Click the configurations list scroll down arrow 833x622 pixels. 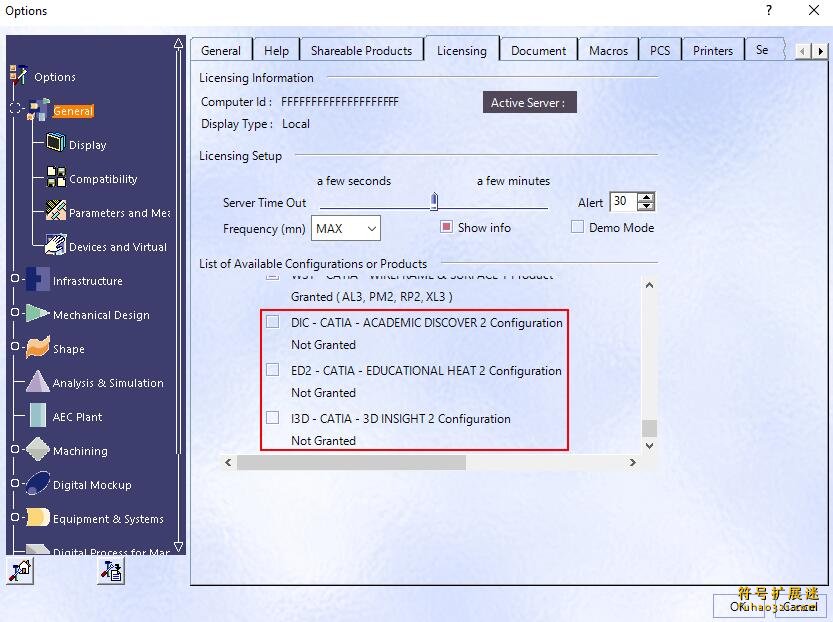tap(649, 446)
